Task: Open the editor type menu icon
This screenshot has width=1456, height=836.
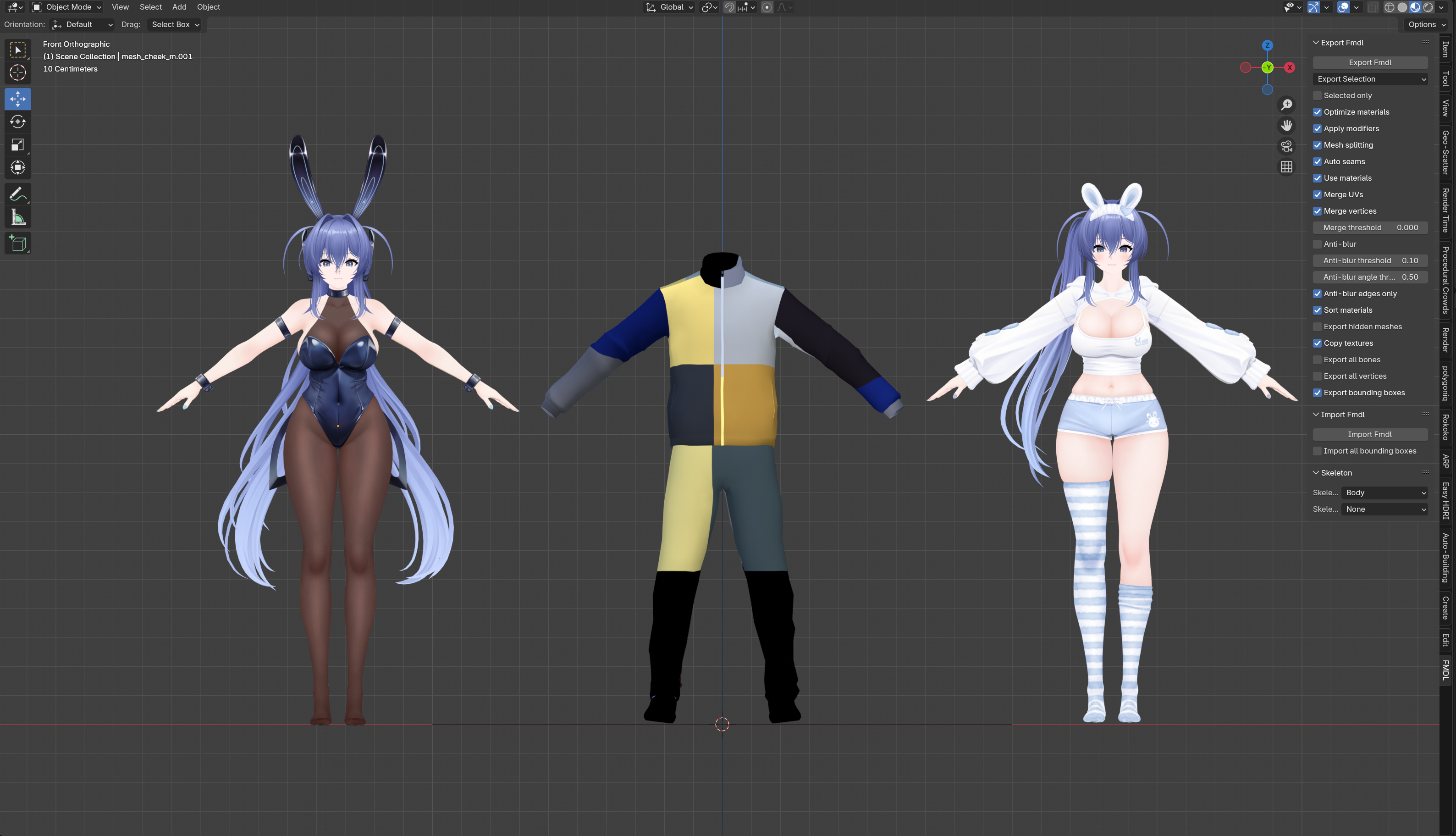Action: tap(15, 7)
